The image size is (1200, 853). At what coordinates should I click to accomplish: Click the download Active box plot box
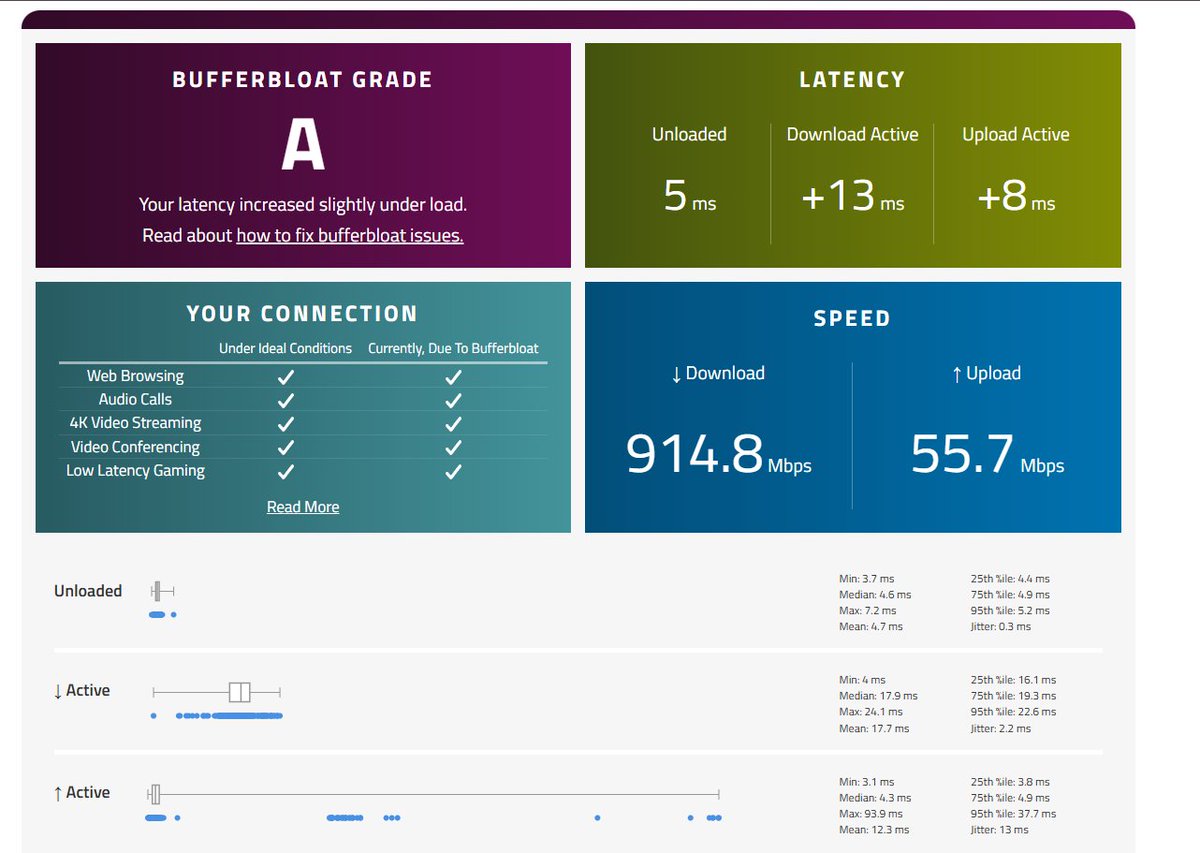(x=239, y=692)
